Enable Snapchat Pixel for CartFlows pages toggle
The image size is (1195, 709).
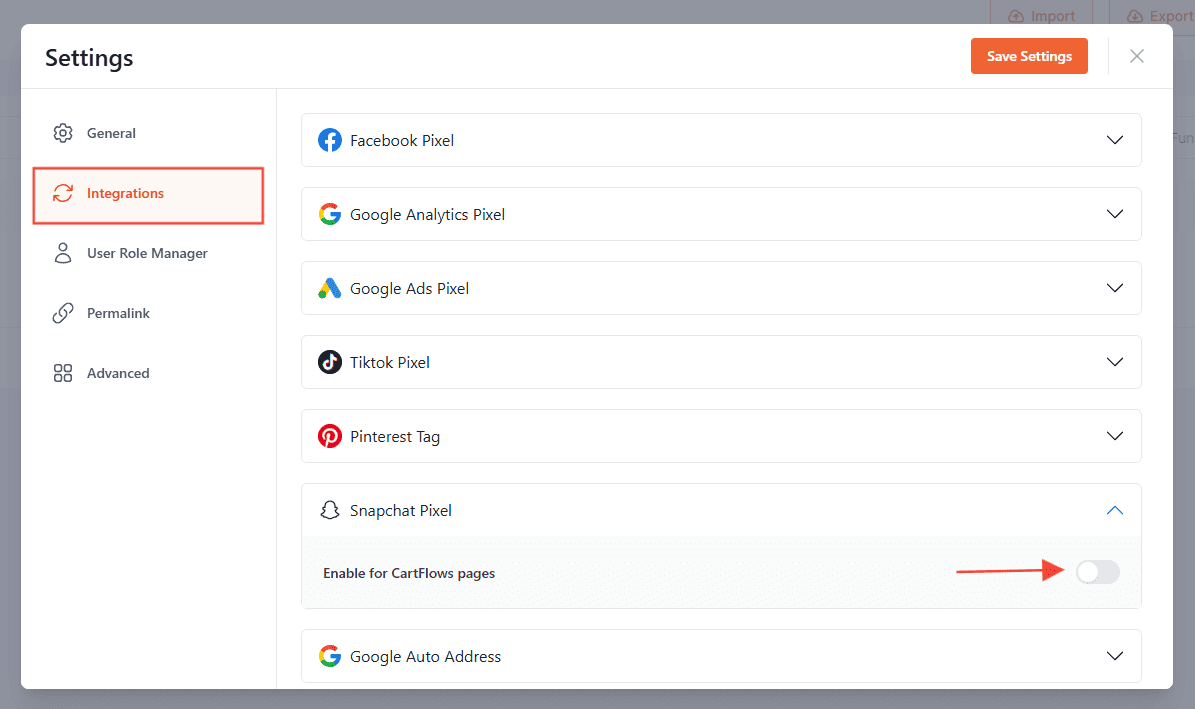coord(1097,572)
